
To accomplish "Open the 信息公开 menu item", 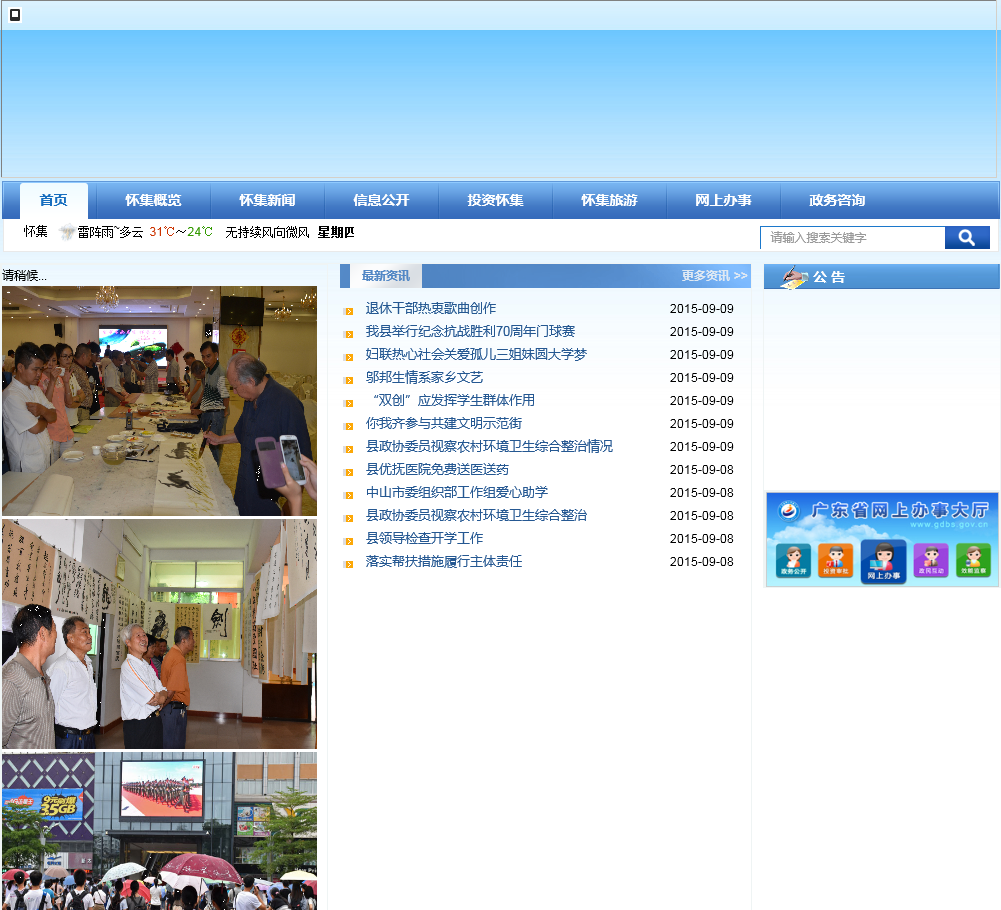I will (x=381, y=201).
